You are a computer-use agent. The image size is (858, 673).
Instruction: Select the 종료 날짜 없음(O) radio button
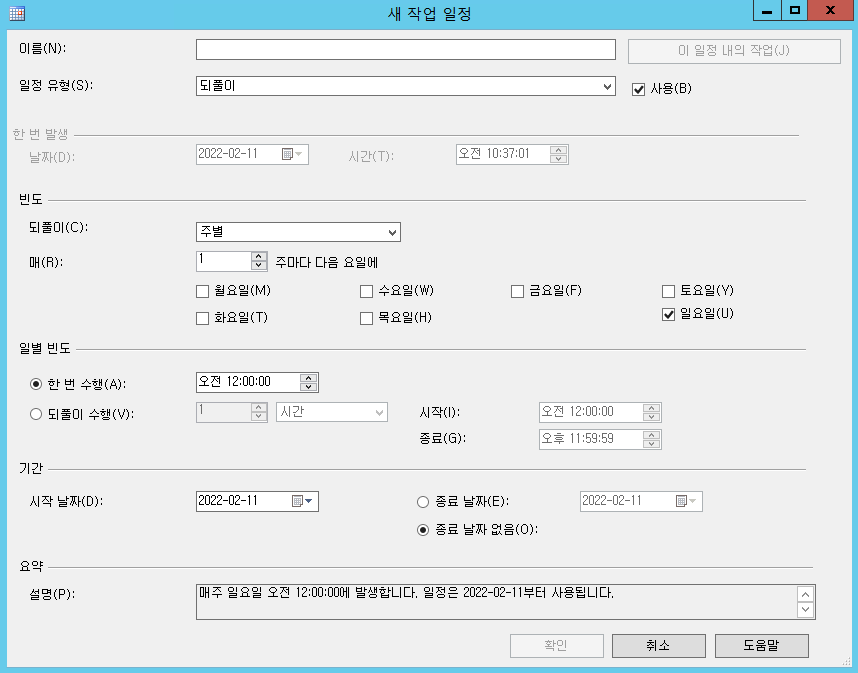point(422,530)
